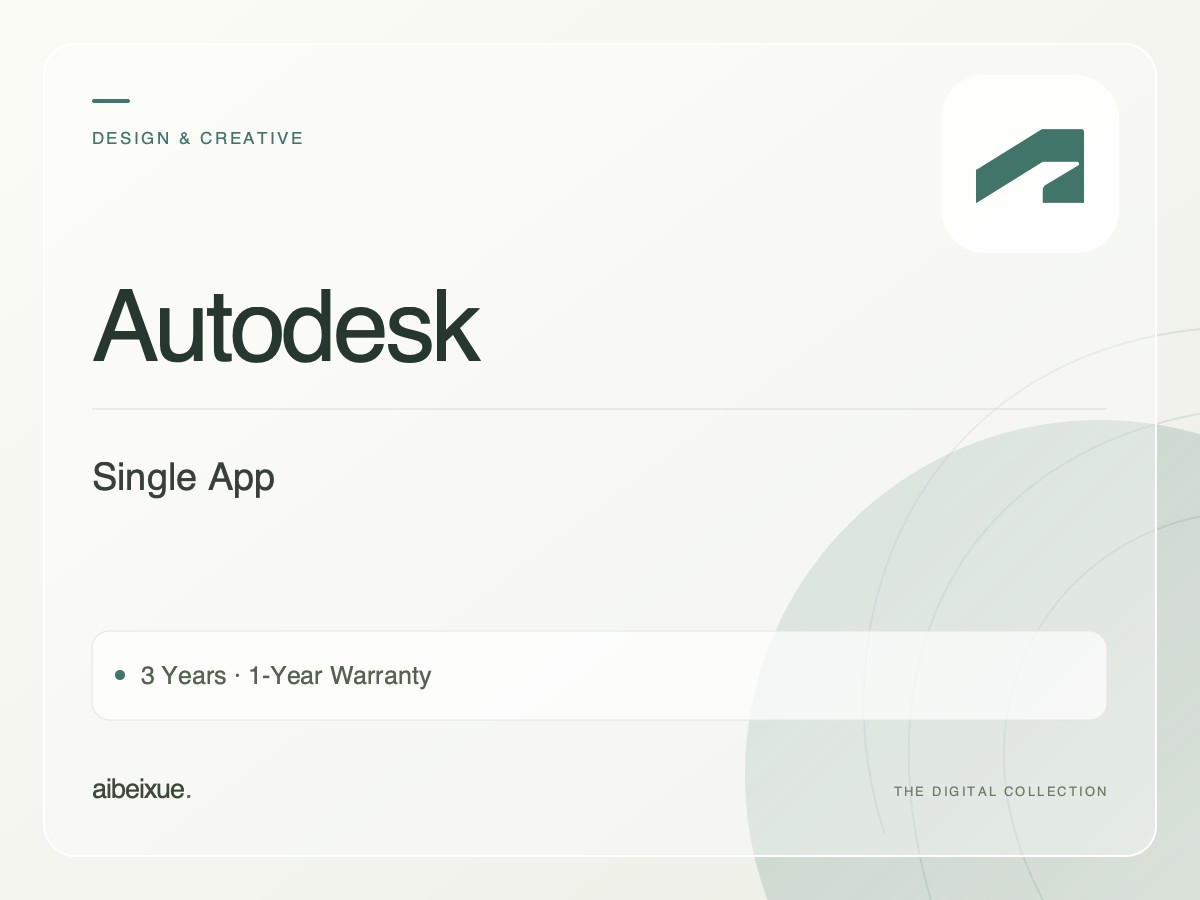Click the 'aibeixue.' brand name
Image resolution: width=1200 pixels, height=900 pixels.
tap(141, 789)
